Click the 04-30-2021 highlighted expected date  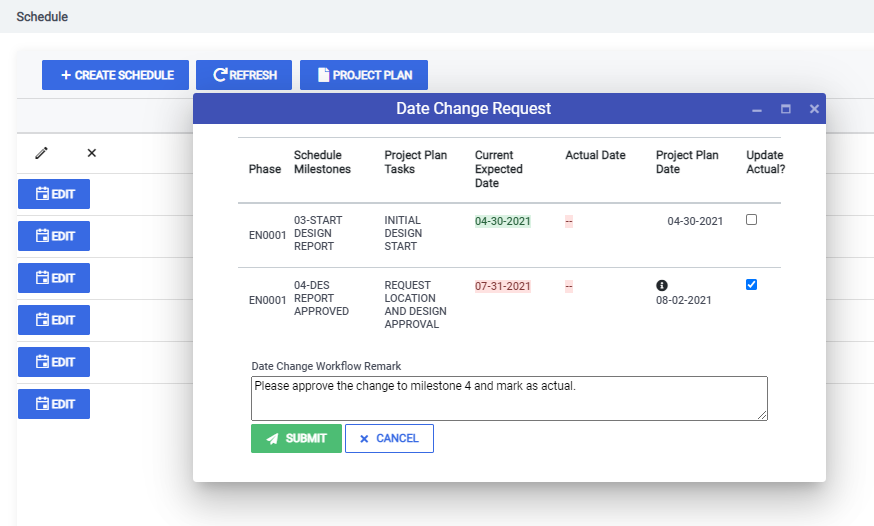502,221
